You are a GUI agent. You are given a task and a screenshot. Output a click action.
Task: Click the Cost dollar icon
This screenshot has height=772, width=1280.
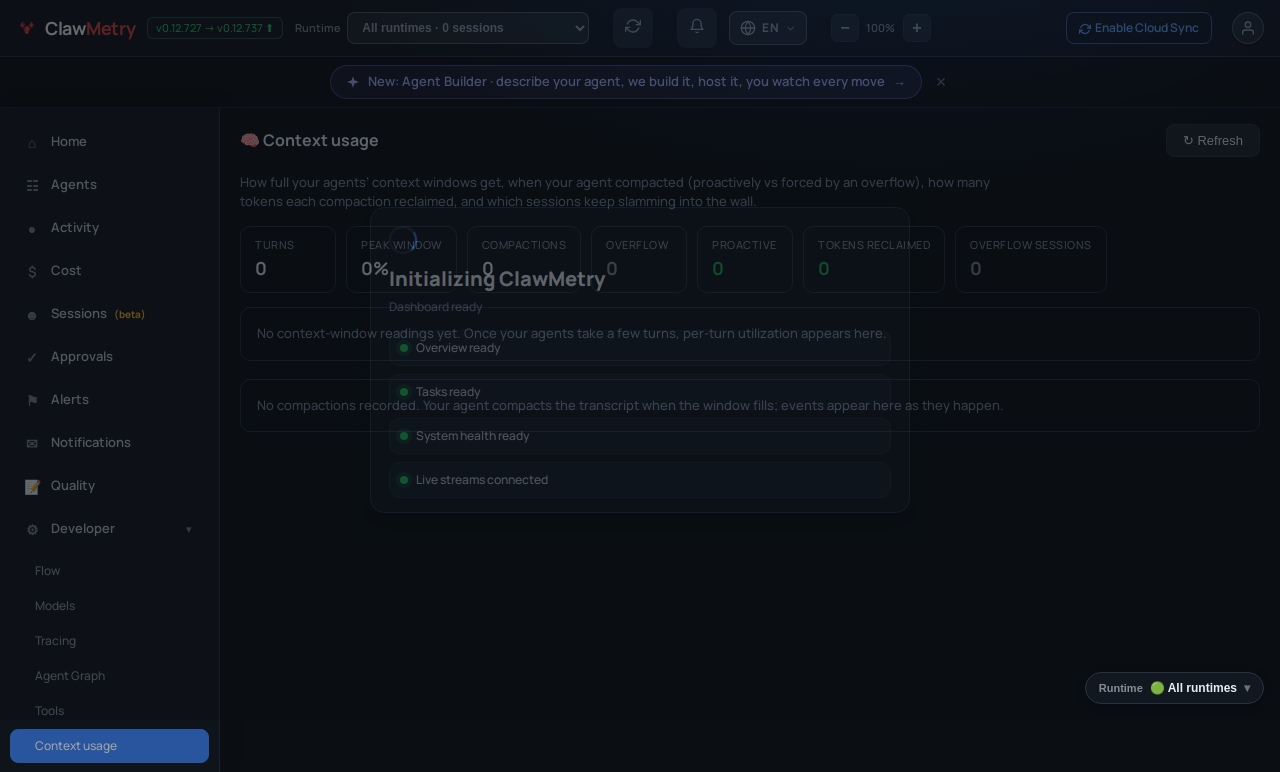(x=32, y=272)
